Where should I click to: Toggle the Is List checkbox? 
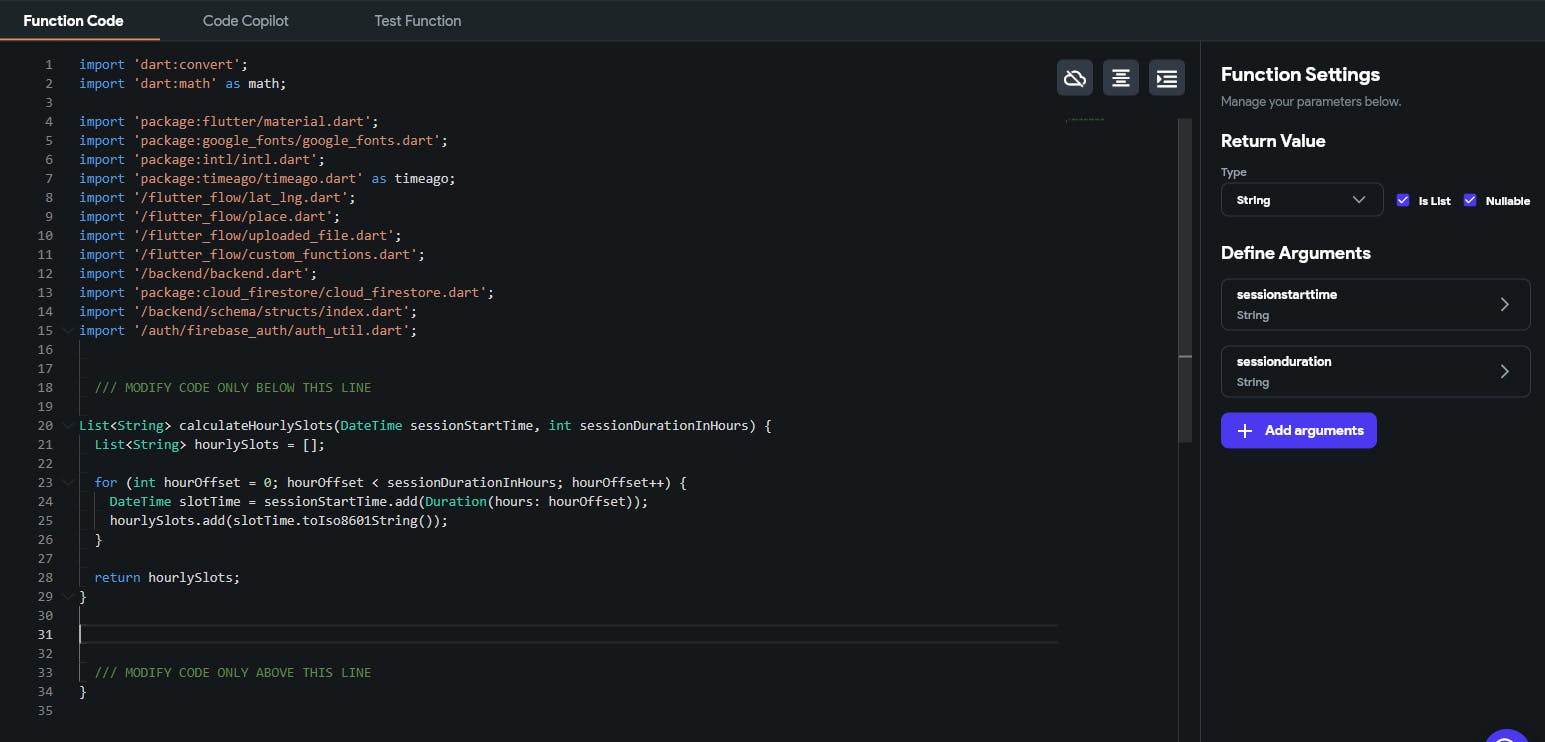[1403, 200]
